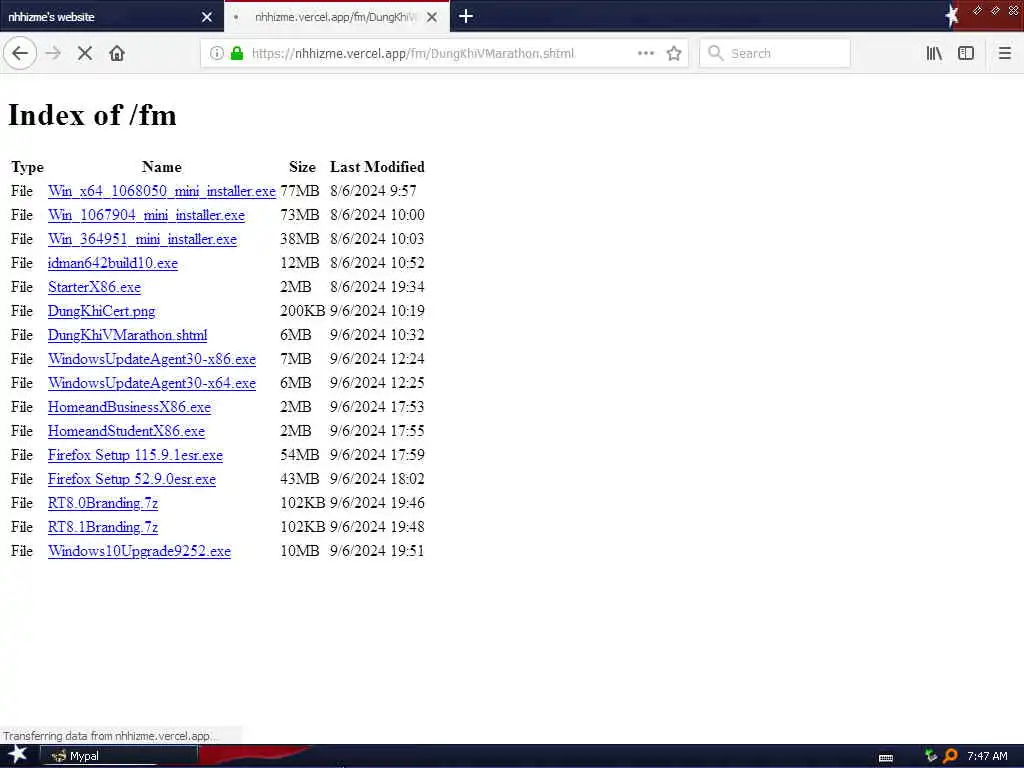Open the magnifier search tray icon
The width and height of the screenshot is (1024, 768).
point(951,756)
